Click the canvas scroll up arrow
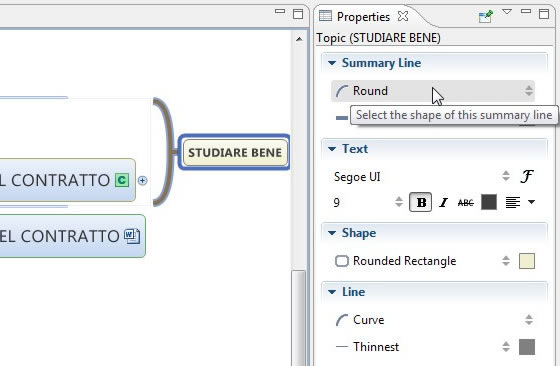The width and height of the screenshot is (560, 366). tap(299, 39)
